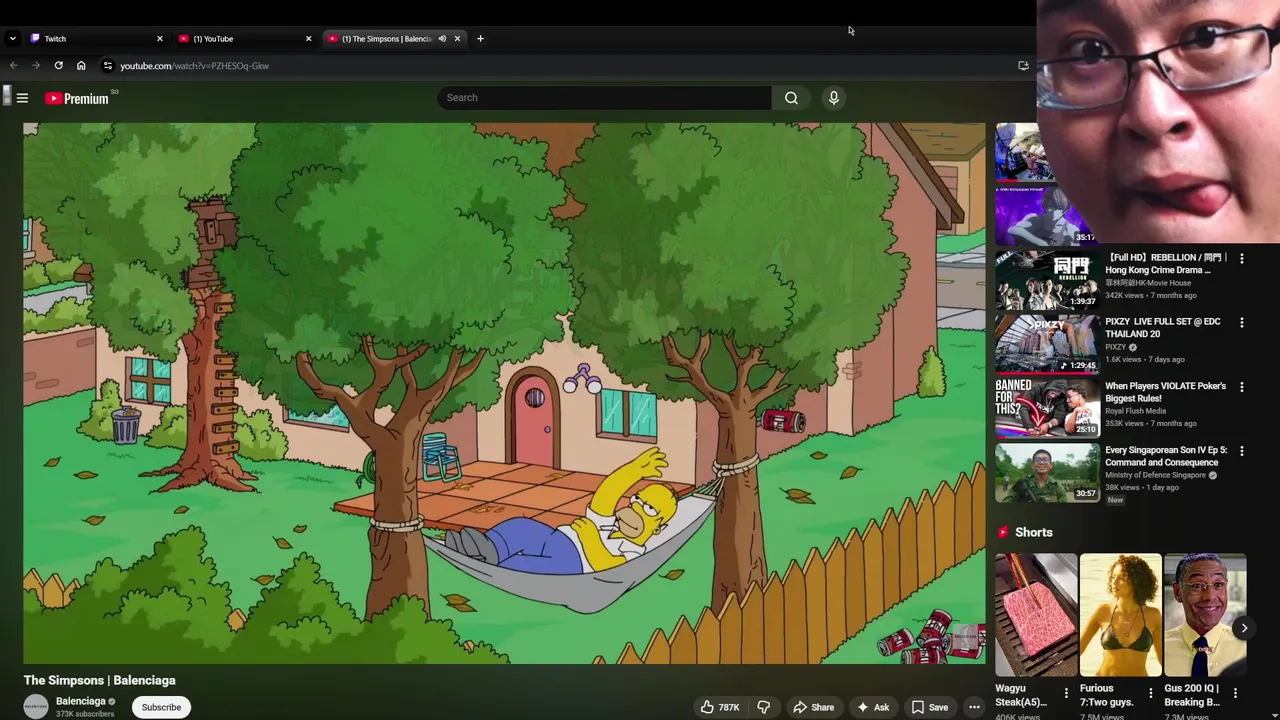
Task: Open PIXZY LIVE FULL SET @ EDC title
Action: (1163, 328)
